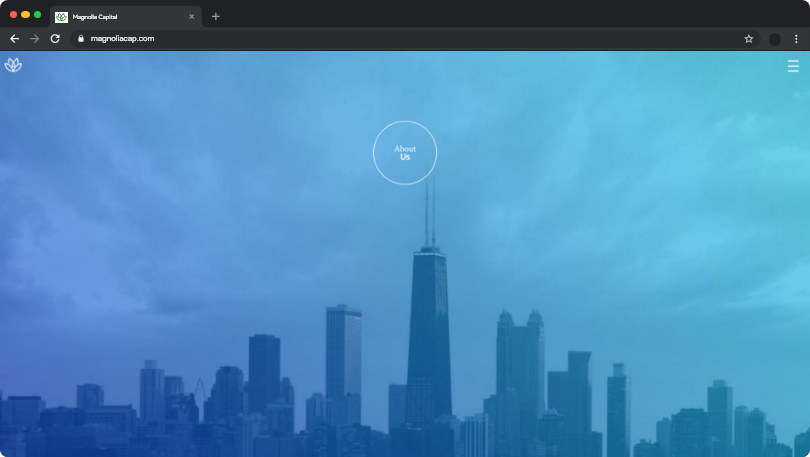810x457 pixels.
Task: Maximize the window with the green button
Action: (x=37, y=14)
